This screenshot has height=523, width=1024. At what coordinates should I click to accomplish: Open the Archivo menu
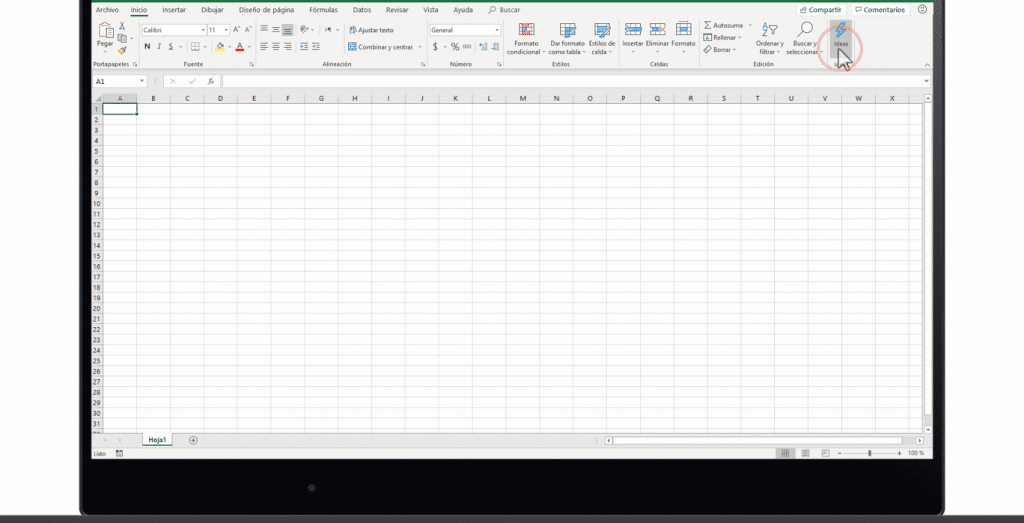pyautogui.click(x=107, y=10)
